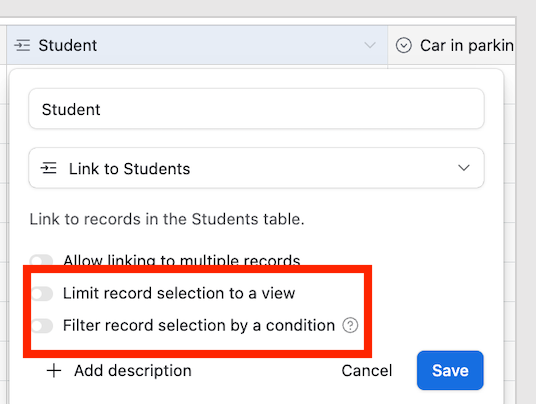Click the Filter record selection by a condition label
Image resolution: width=536 pixels, height=404 pixels.
coord(199,325)
